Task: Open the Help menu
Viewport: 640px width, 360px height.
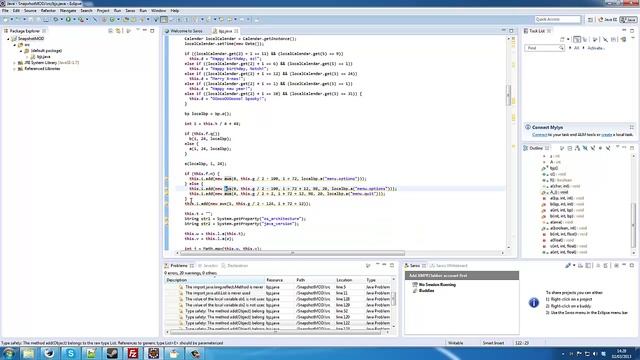Action: pyautogui.click(x=175, y=11)
